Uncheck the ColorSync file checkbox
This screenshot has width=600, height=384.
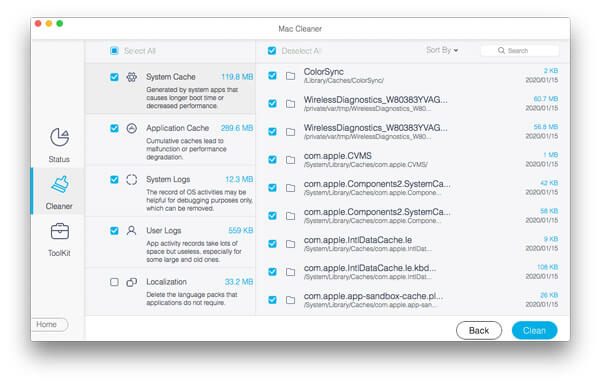click(x=272, y=76)
